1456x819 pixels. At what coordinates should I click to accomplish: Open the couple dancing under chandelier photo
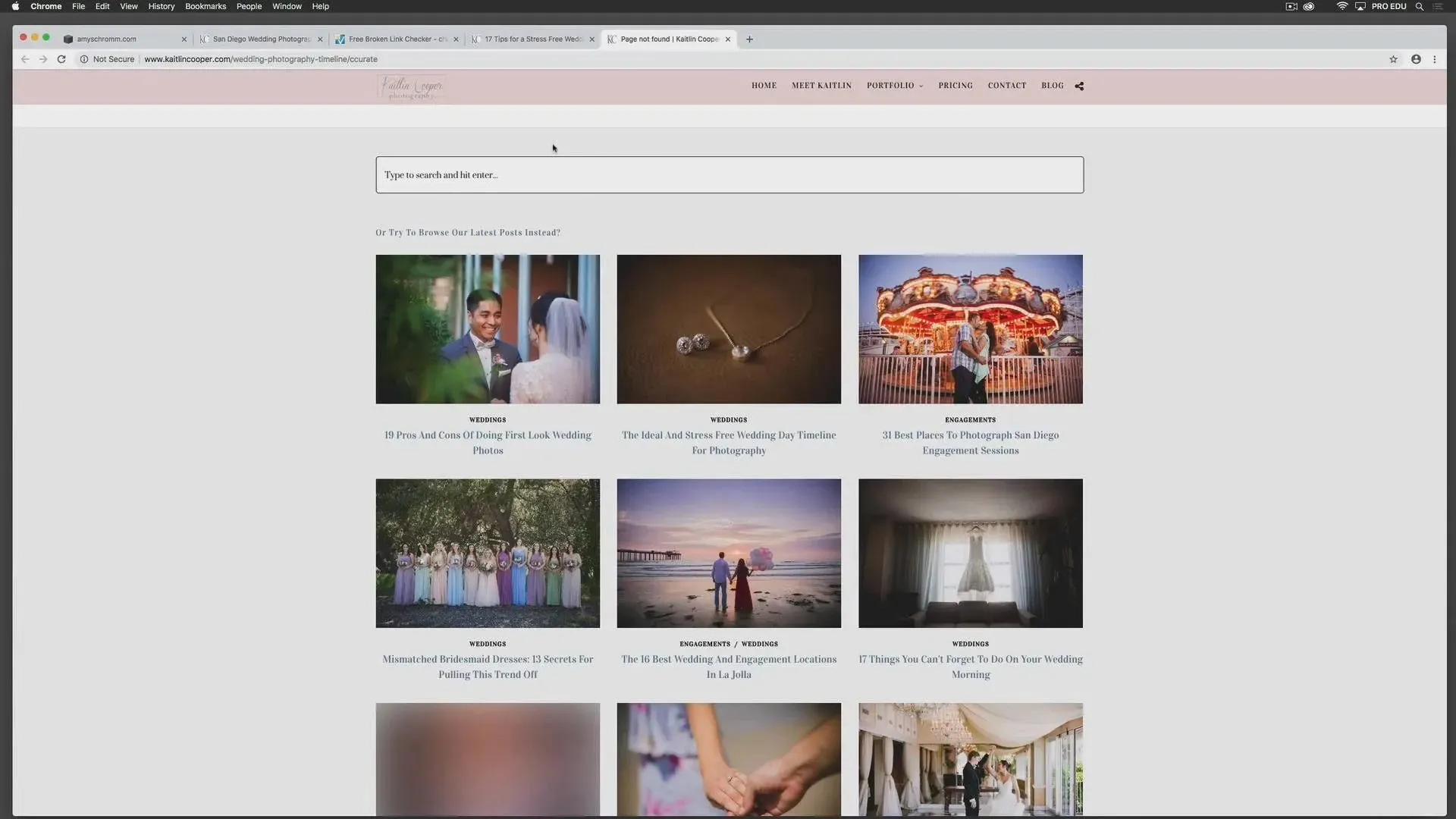pyautogui.click(x=971, y=759)
